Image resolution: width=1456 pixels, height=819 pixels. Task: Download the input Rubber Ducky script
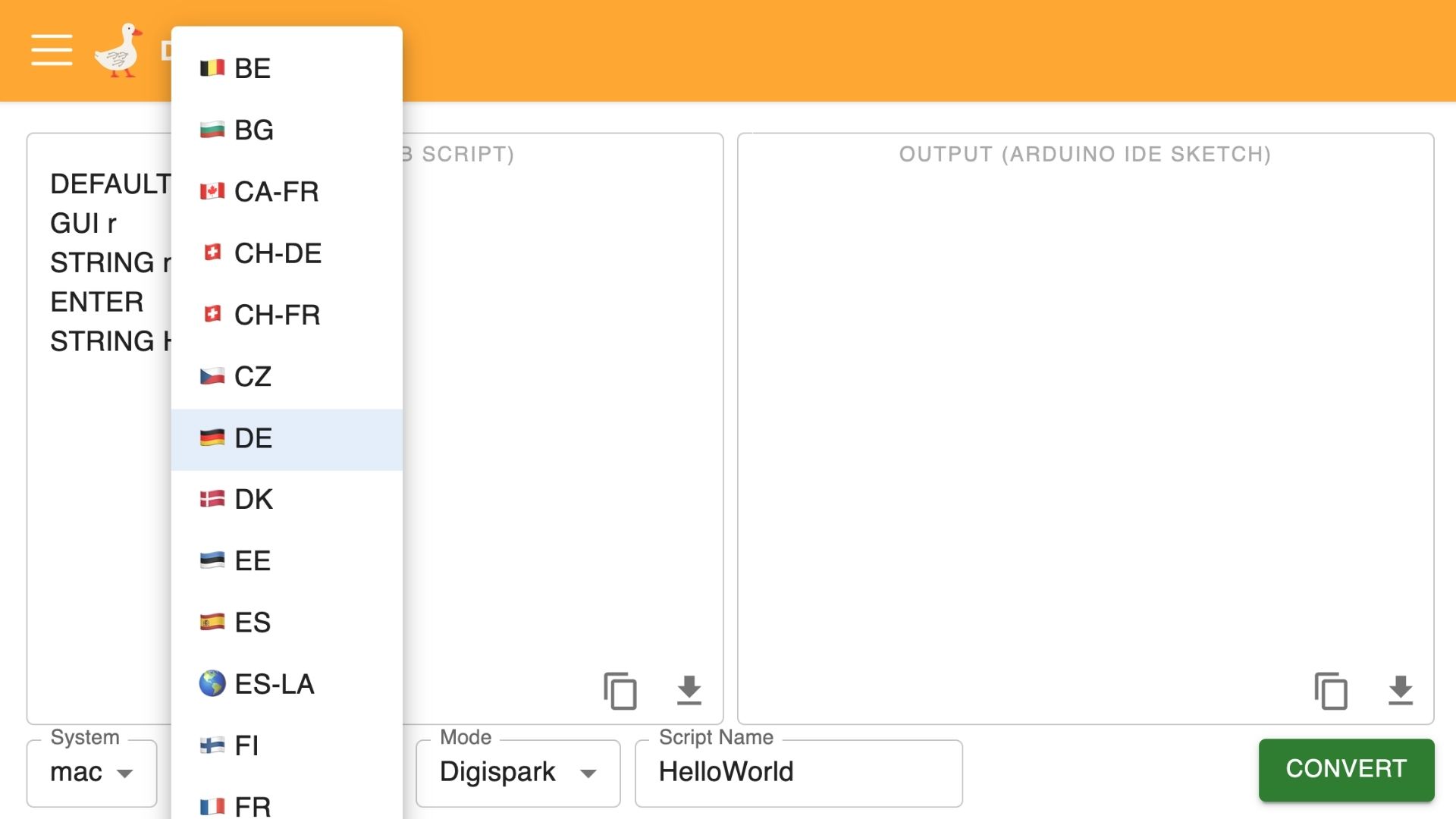pos(689,690)
